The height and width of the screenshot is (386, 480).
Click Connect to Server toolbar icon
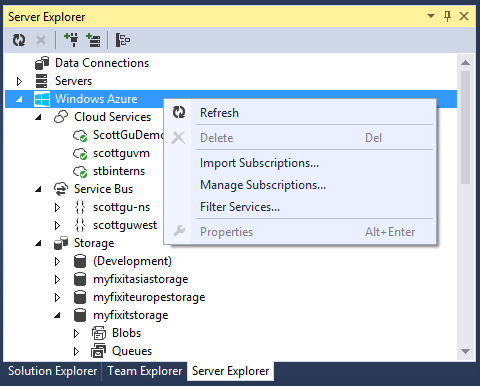coord(93,40)
